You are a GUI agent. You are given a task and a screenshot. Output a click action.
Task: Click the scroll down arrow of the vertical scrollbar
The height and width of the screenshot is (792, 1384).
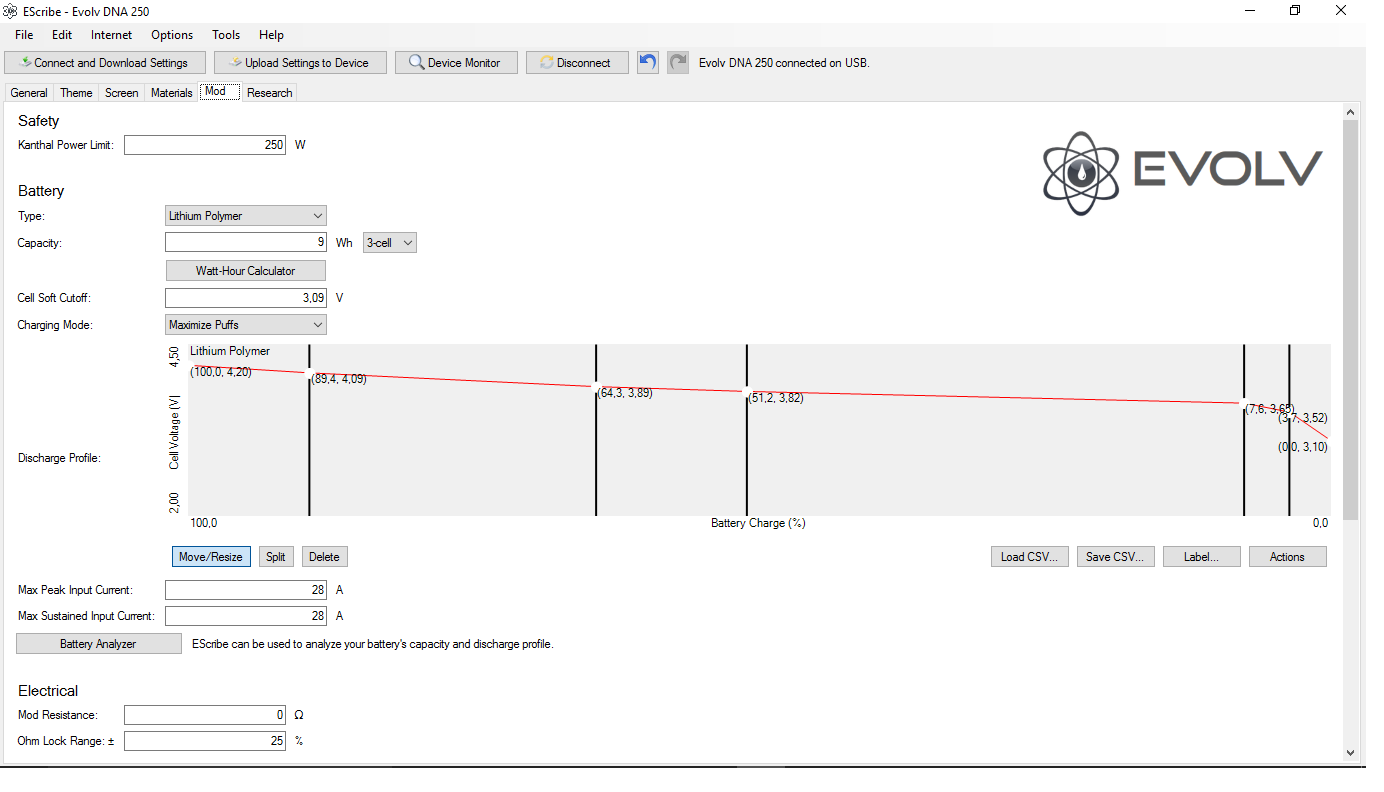click(1350, 752)
